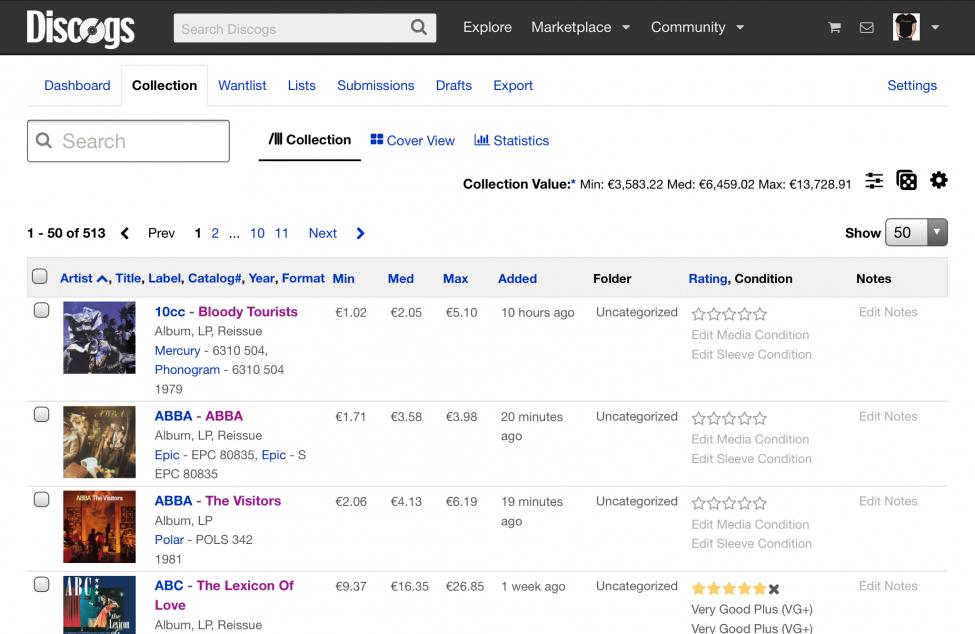Rate ABBA - ABBA with the stars
Viewport: 975px width, 634px height.
point(729,418)
